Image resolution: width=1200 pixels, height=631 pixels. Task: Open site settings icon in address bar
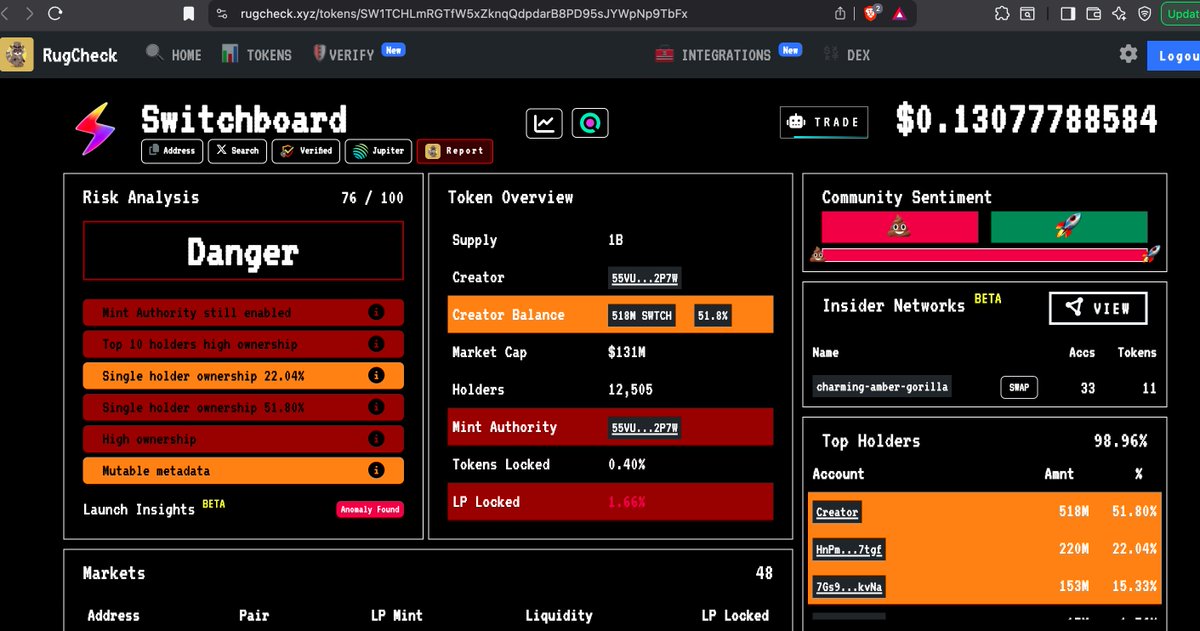coord(221,14)
